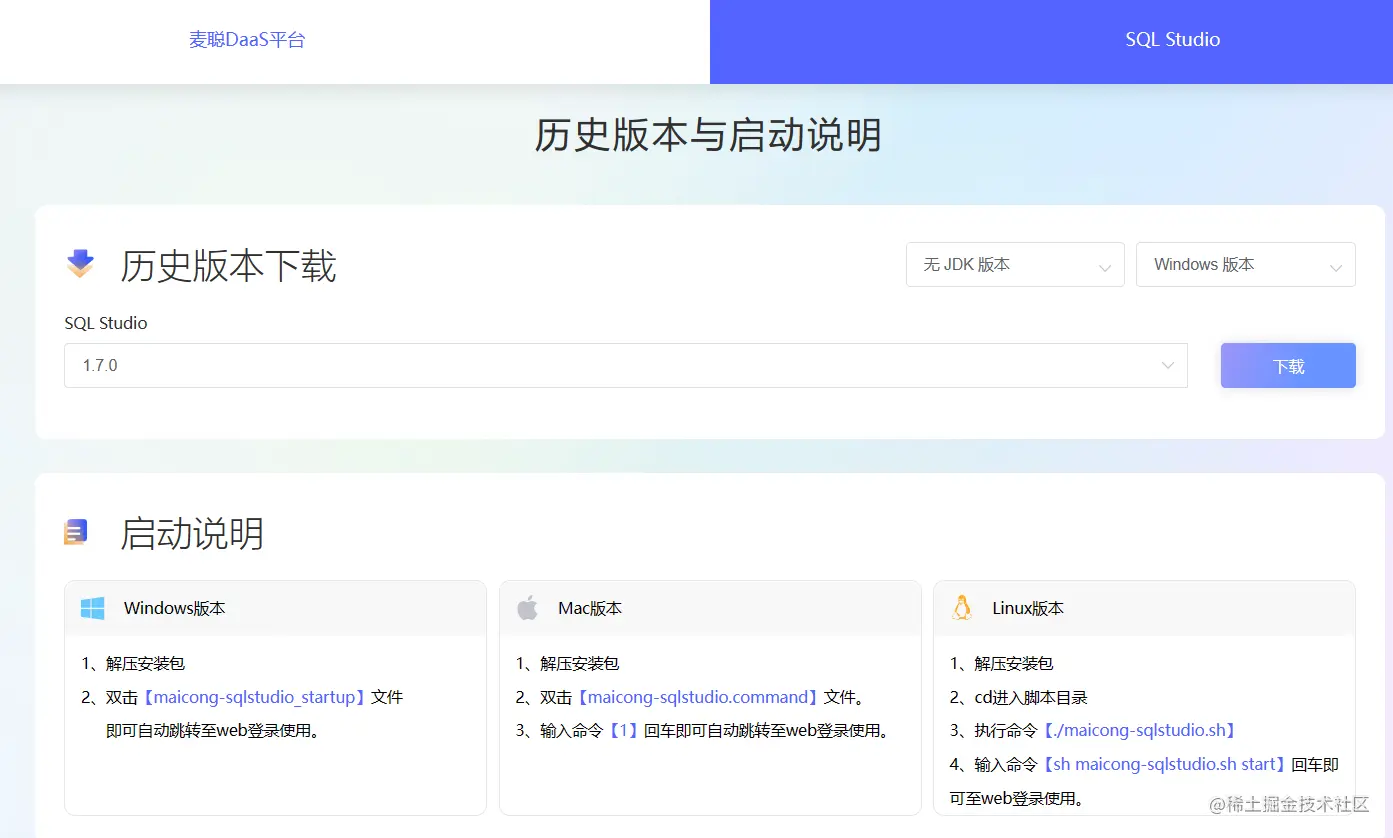Screen dimensions: 1393x838
Task: Switch to the SQL Studio tab
Action: [x=1172, y=40]
